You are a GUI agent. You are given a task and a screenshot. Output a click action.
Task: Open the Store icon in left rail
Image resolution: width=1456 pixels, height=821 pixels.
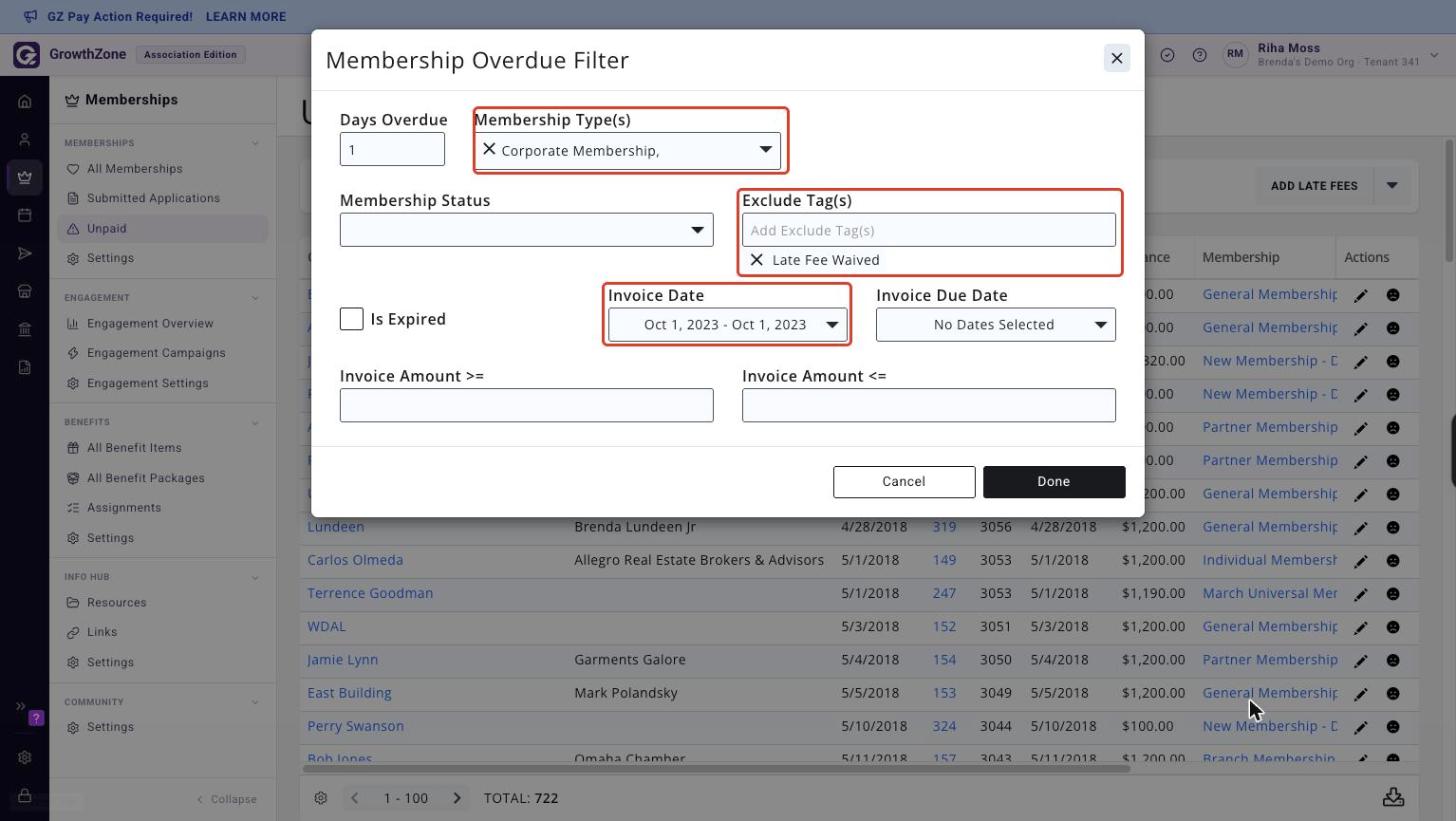pos(25,291)
